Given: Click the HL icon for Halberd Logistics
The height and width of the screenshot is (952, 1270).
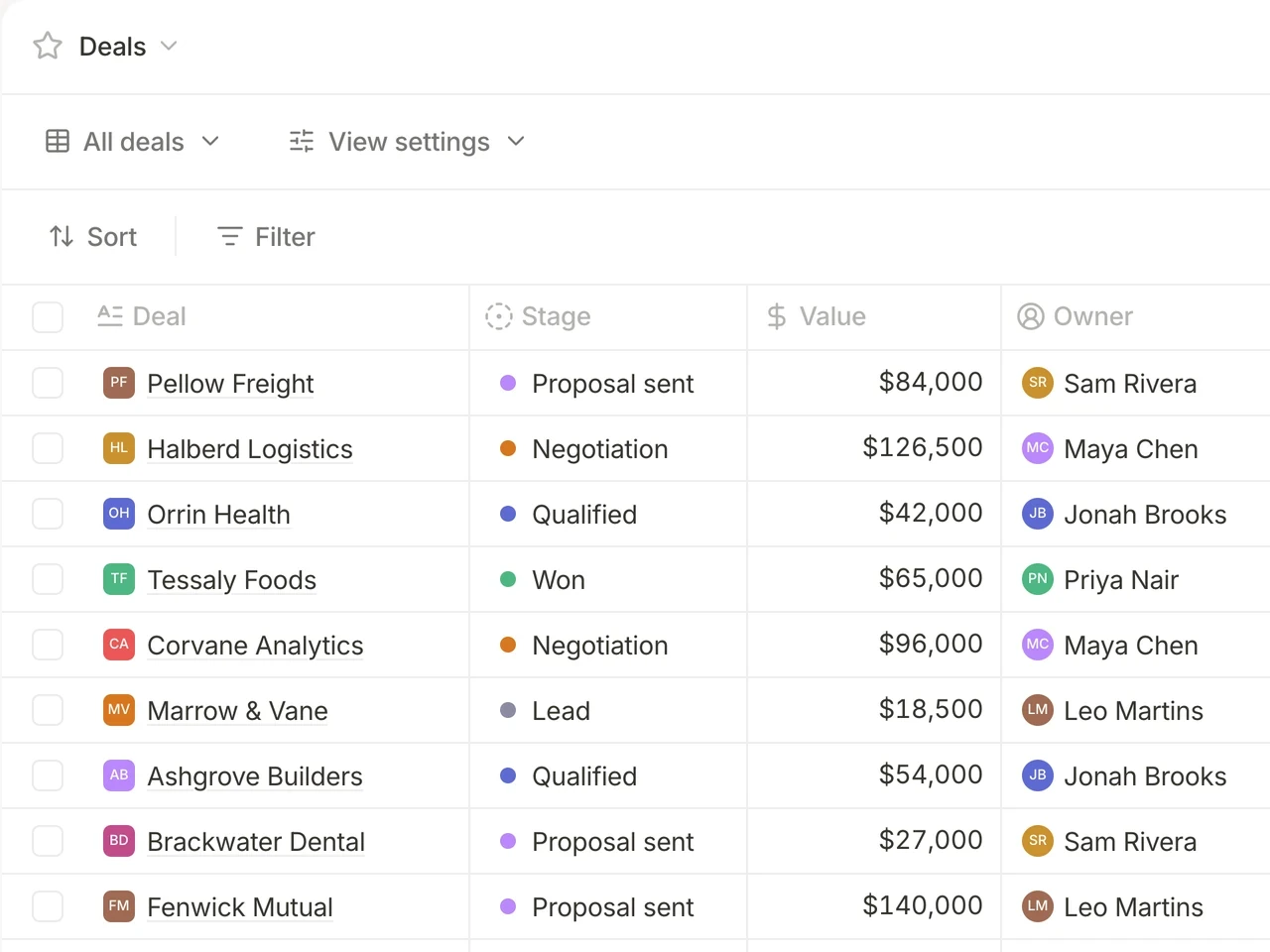Looking at the screenshot, I should (x=119, y=447).
